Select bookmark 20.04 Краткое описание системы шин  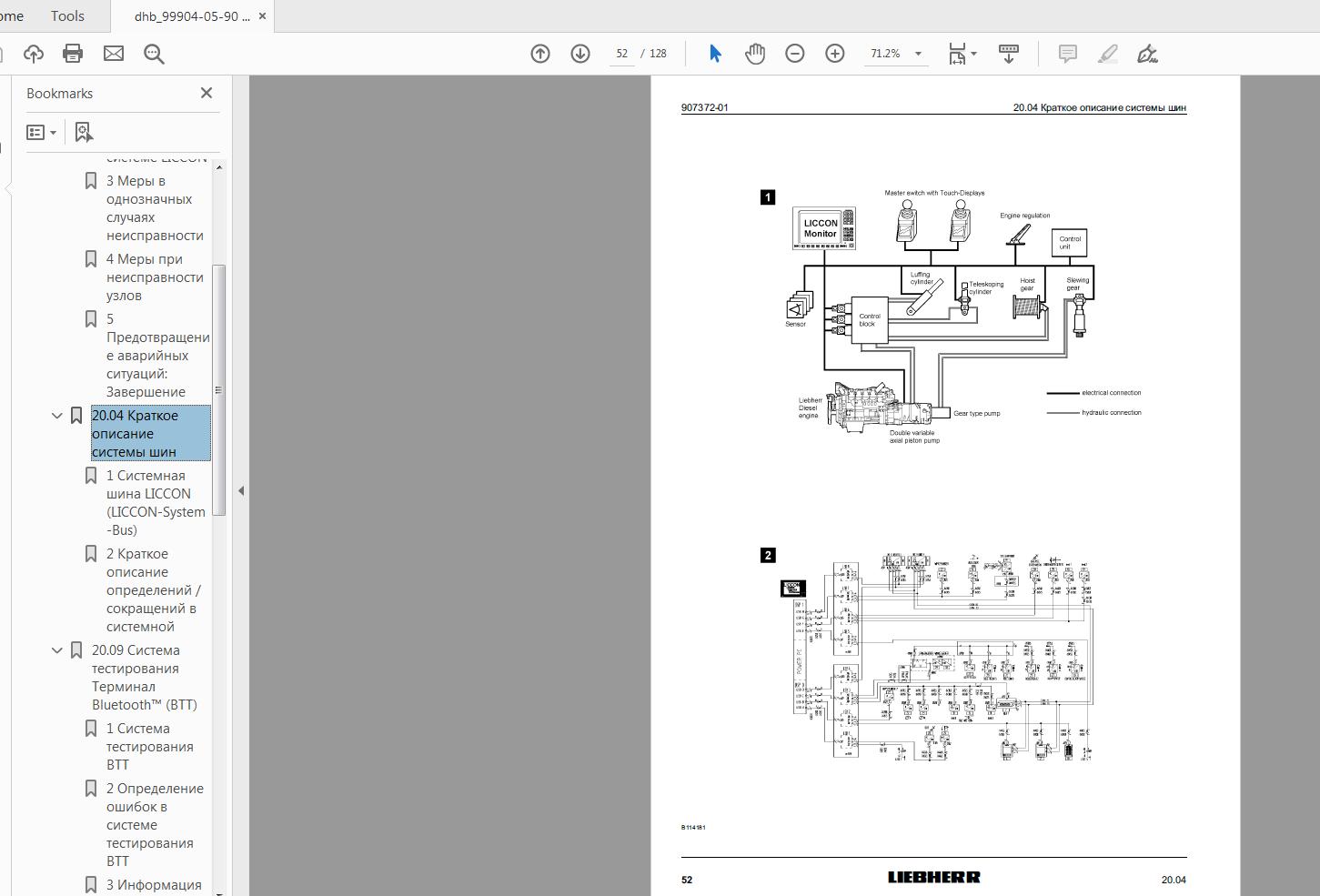coord(151,434)
